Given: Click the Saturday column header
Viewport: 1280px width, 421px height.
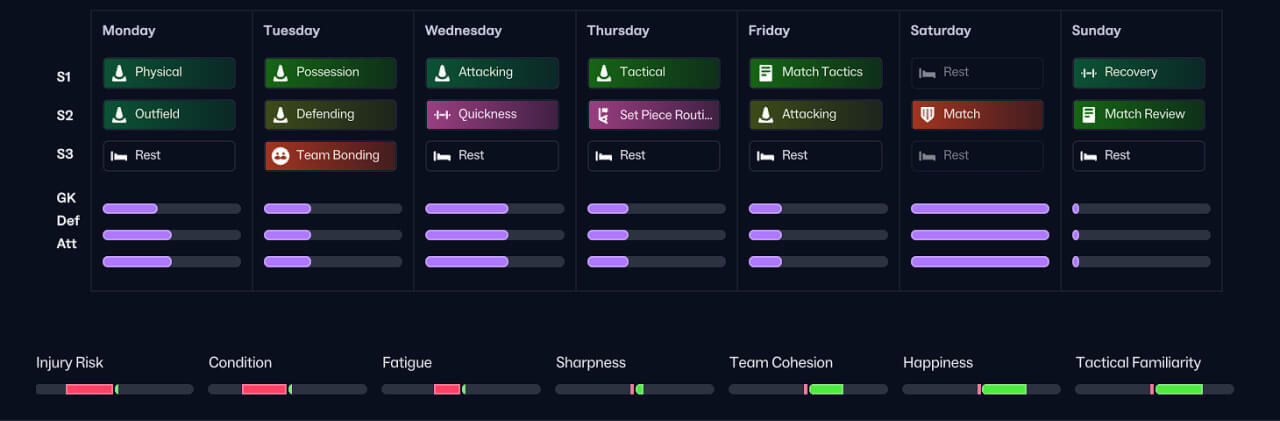Looking at the screenshot, I should 940,31.
